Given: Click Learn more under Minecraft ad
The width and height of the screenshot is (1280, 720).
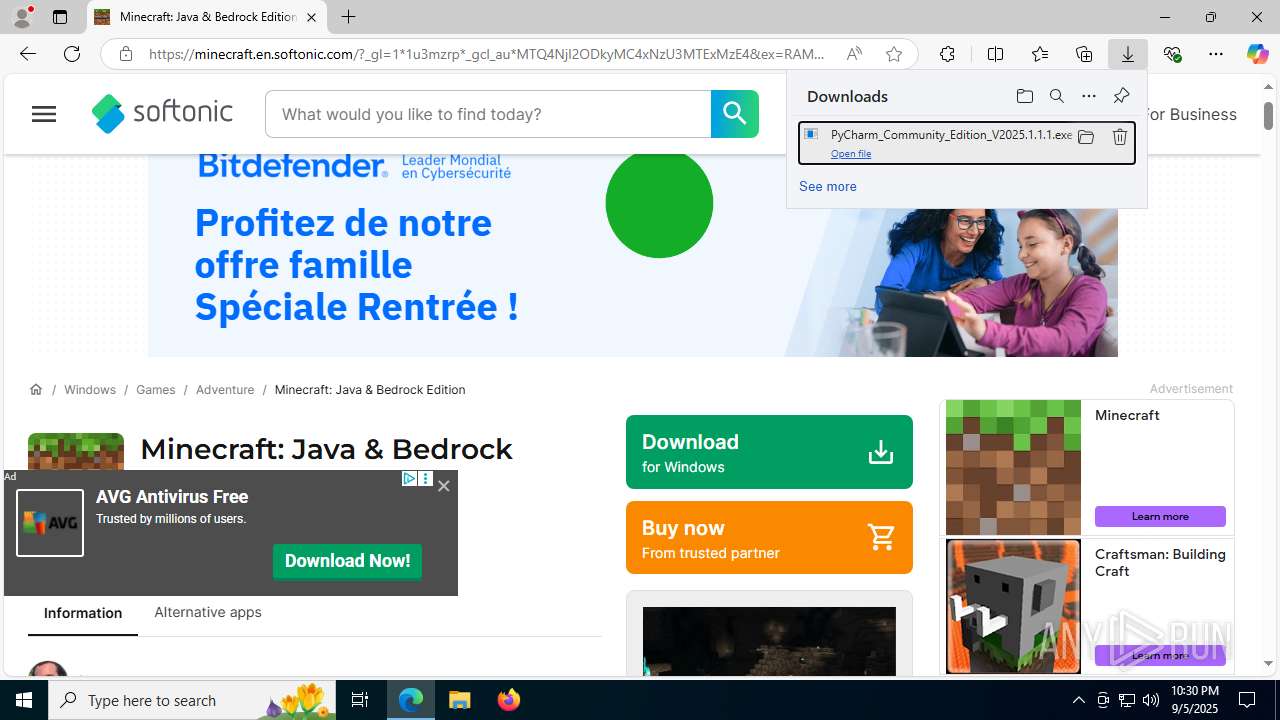Looking at the screenshot, I should pos(1160,516).
